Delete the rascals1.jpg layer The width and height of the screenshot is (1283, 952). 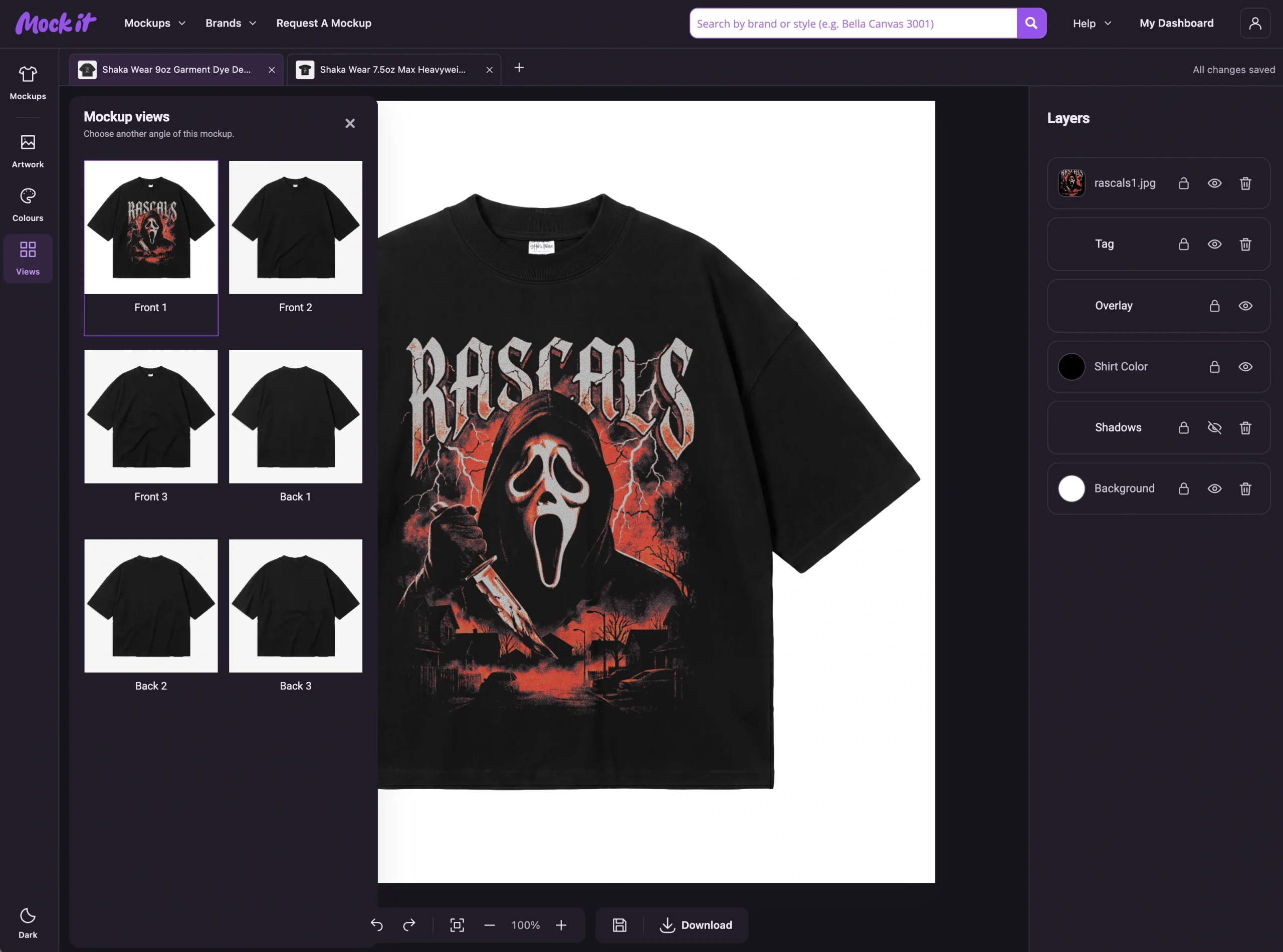coord(1245,183)
